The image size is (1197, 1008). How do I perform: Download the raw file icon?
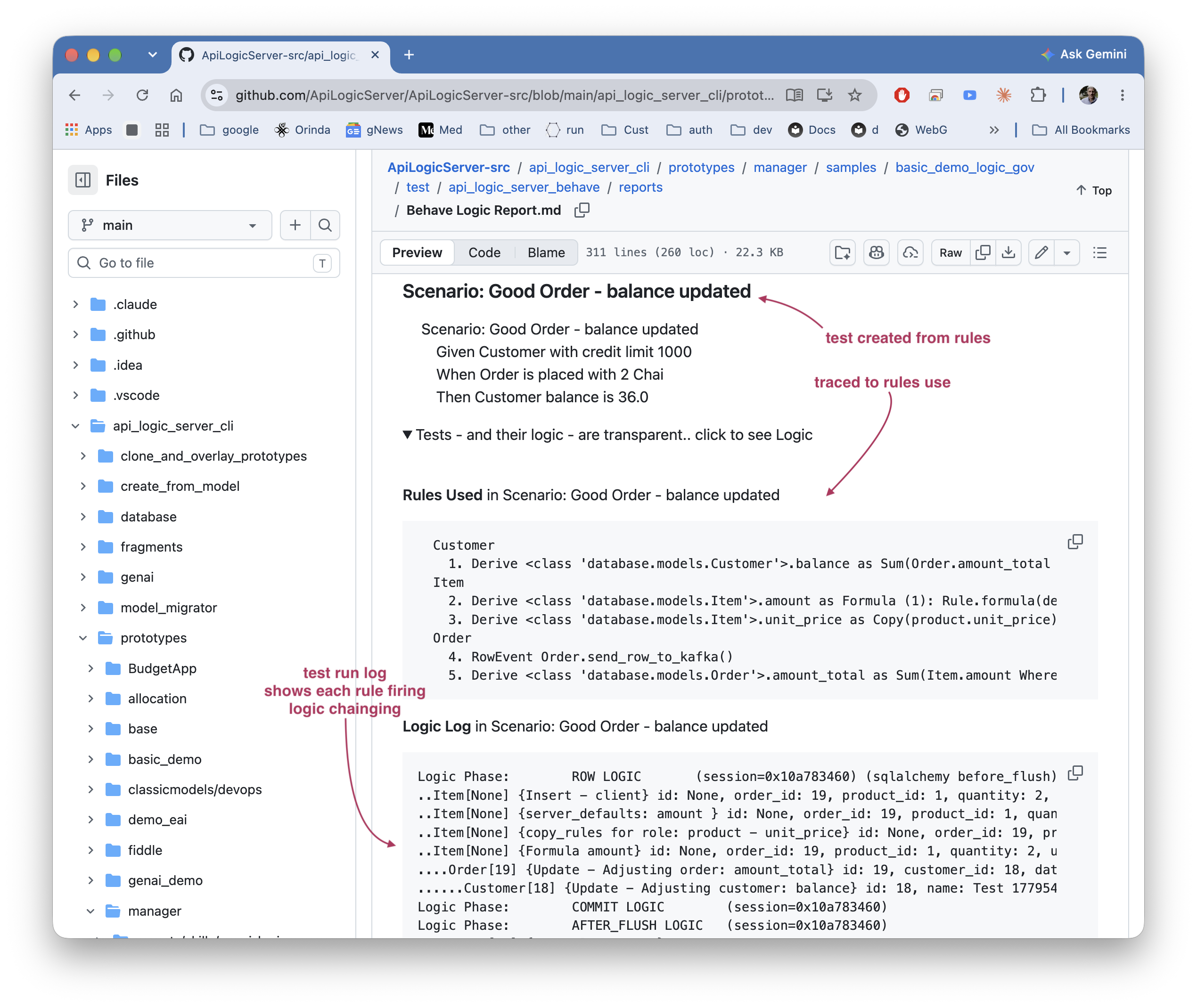click(x=1009, y=252)
